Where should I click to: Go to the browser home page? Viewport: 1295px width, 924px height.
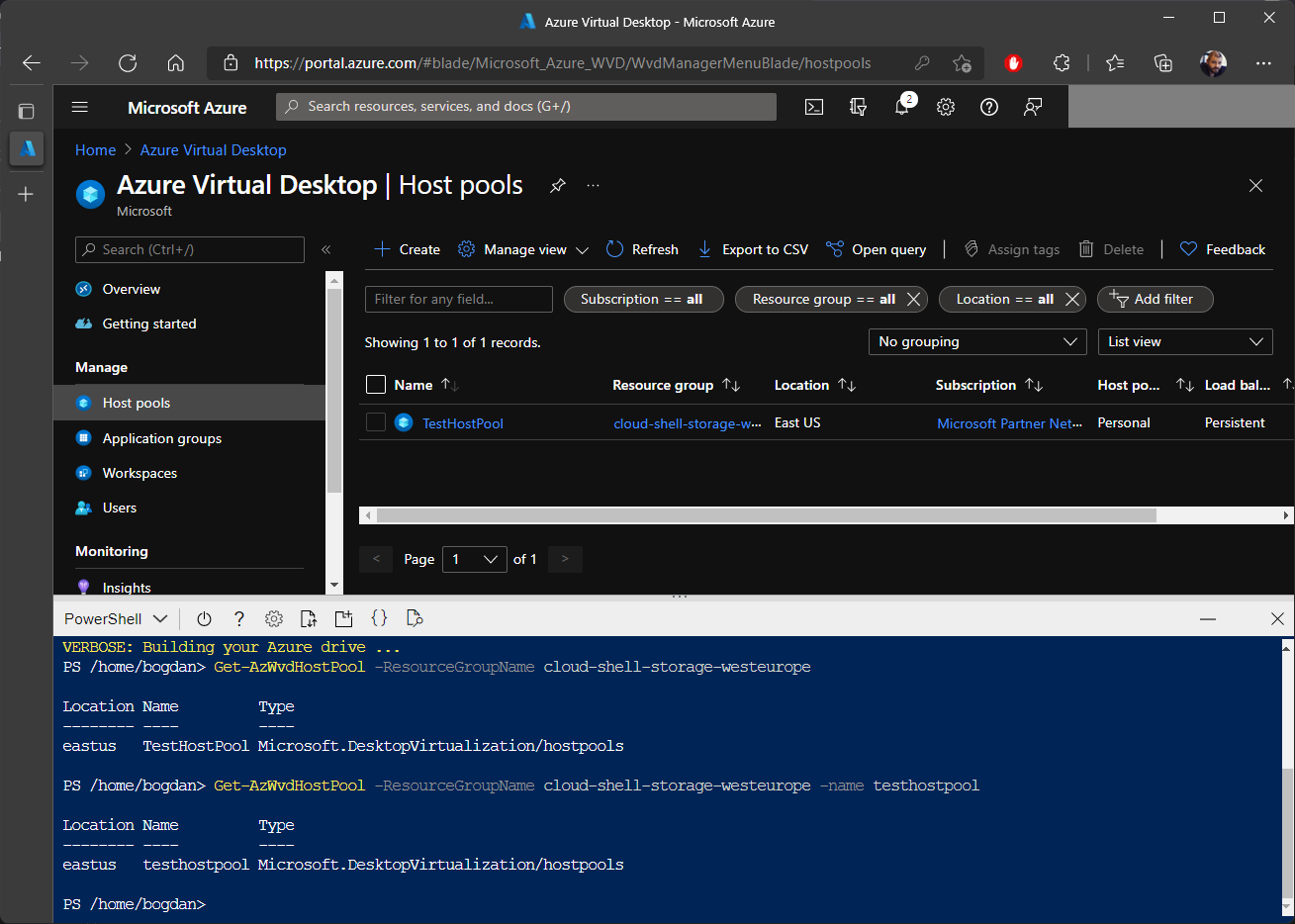pyautogui.click(x=175, y=63)
